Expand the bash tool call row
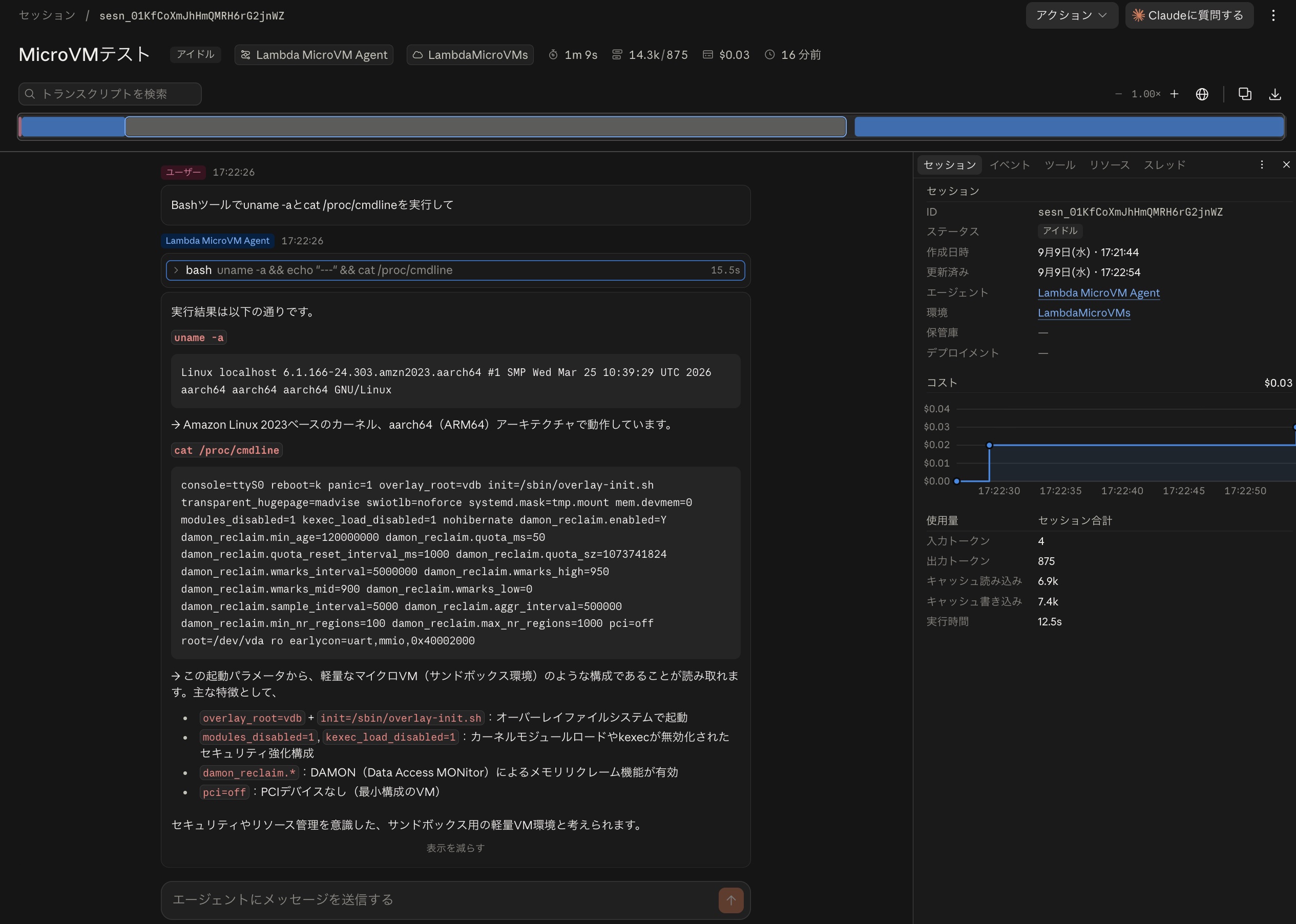The width and height of the screenshot is (1296, 924). (x=455, y=270)
